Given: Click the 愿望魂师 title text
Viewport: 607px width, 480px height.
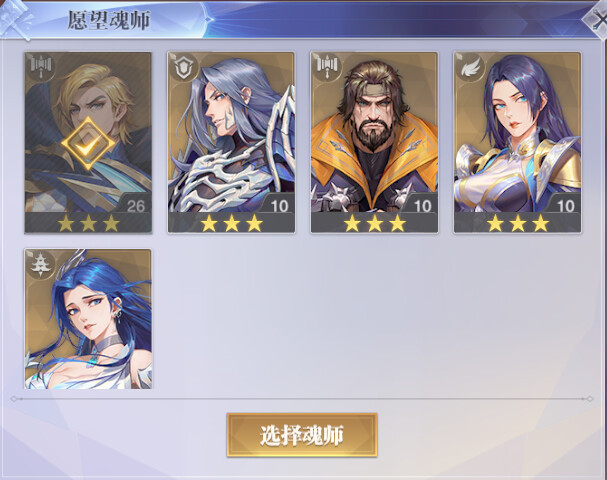Looking at the screenshot, I should 109,20.
